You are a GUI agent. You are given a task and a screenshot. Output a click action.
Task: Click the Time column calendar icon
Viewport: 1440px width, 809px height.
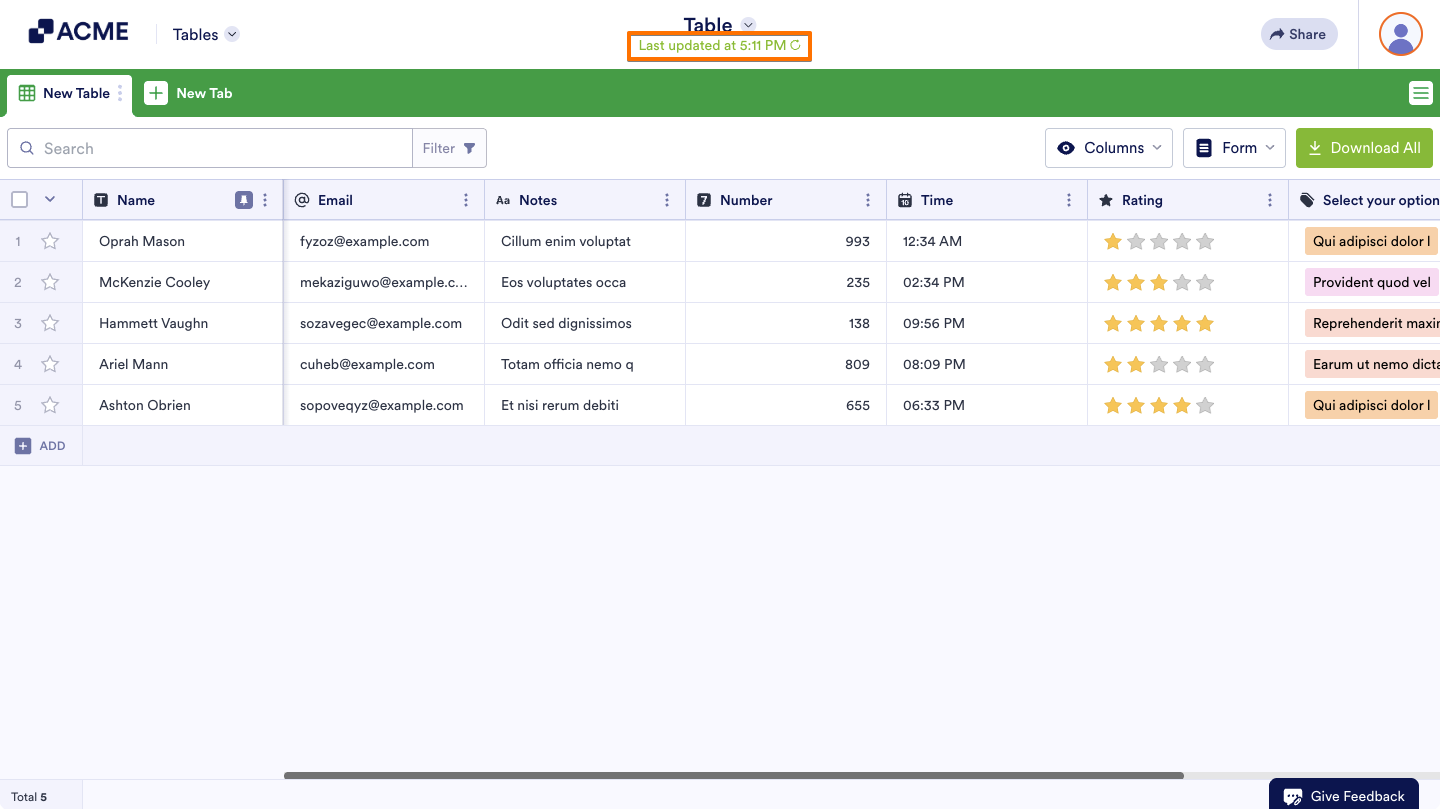(905, 200)
